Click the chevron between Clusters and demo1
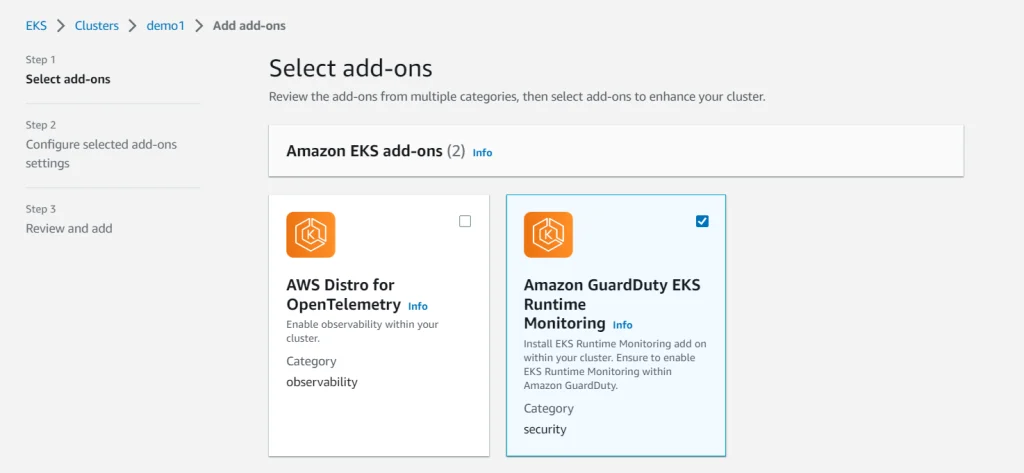The height and width of the screenshot is (473, 1024). pyautogui.click(x=133, y=26)
